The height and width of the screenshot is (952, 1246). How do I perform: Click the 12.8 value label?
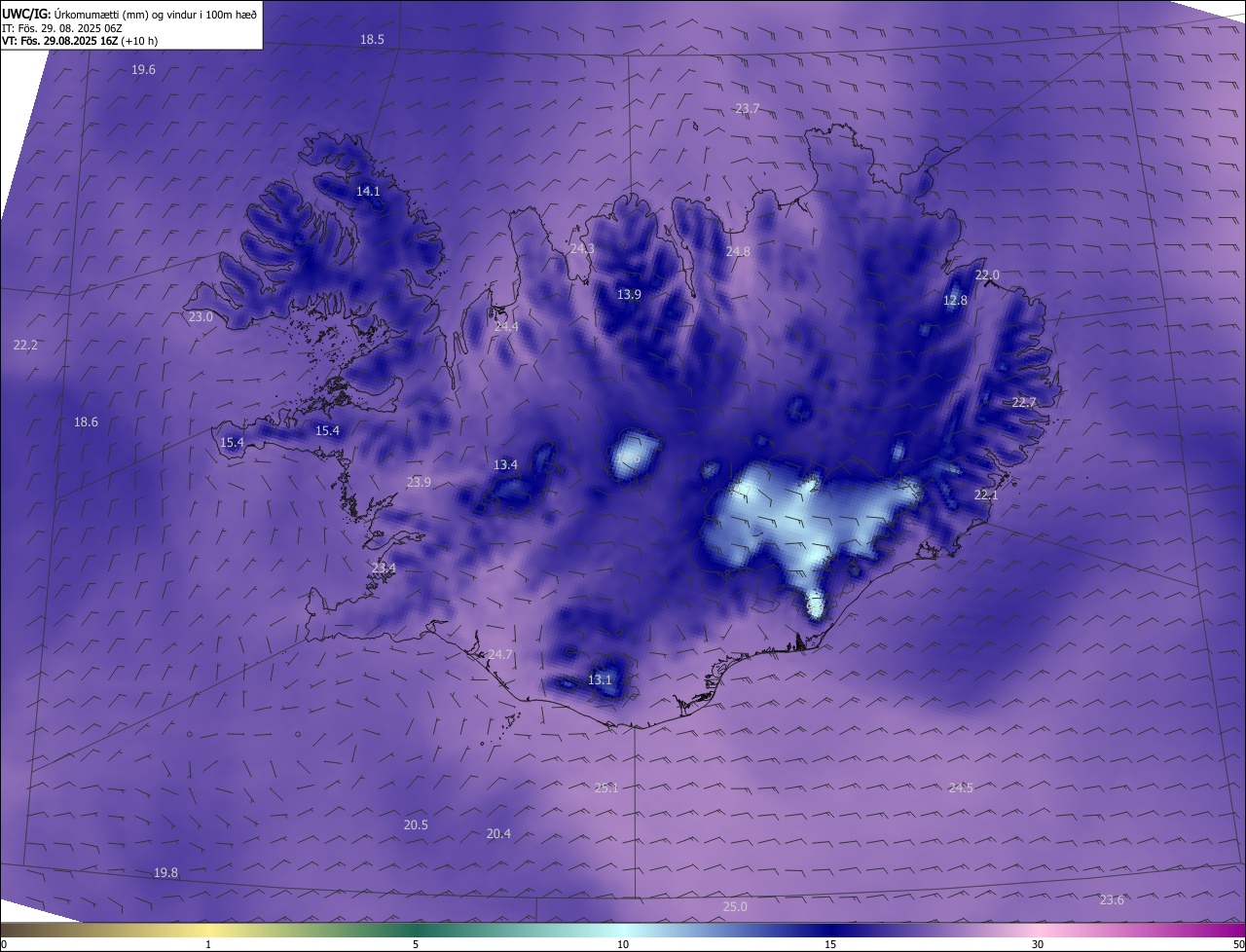pyautogui.click(x=955, y=301)
